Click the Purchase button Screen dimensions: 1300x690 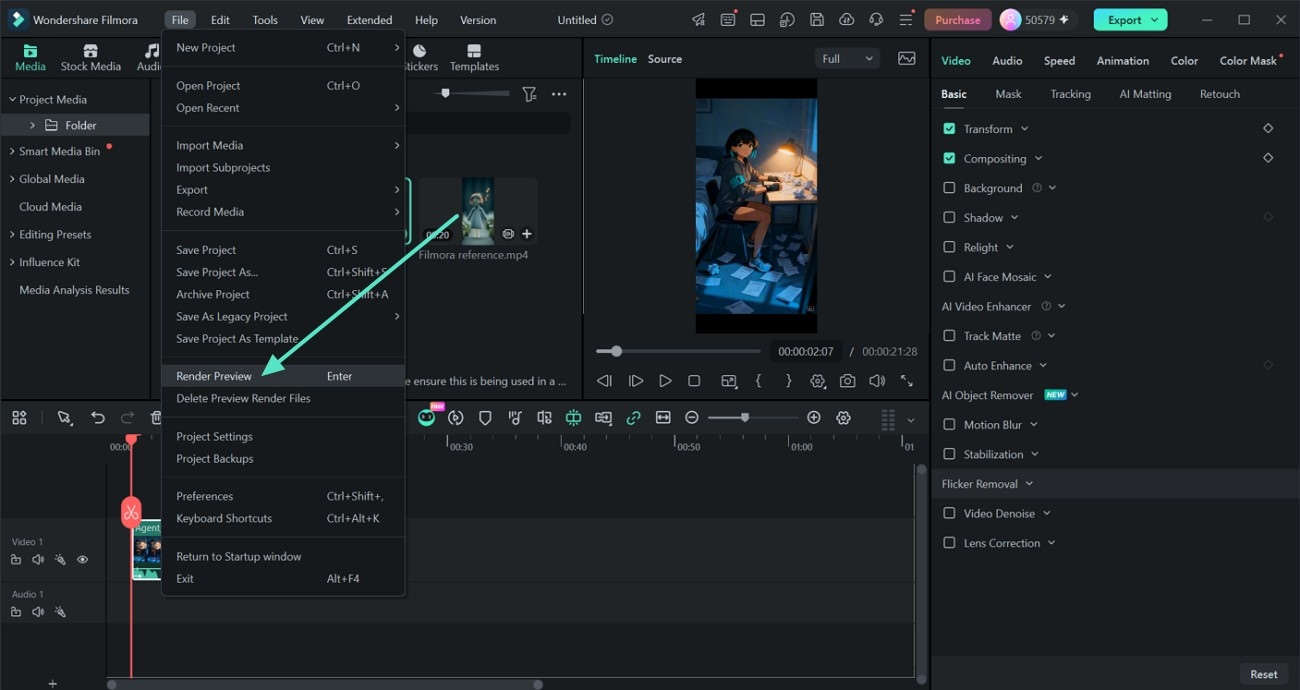[x=957, y=20]
